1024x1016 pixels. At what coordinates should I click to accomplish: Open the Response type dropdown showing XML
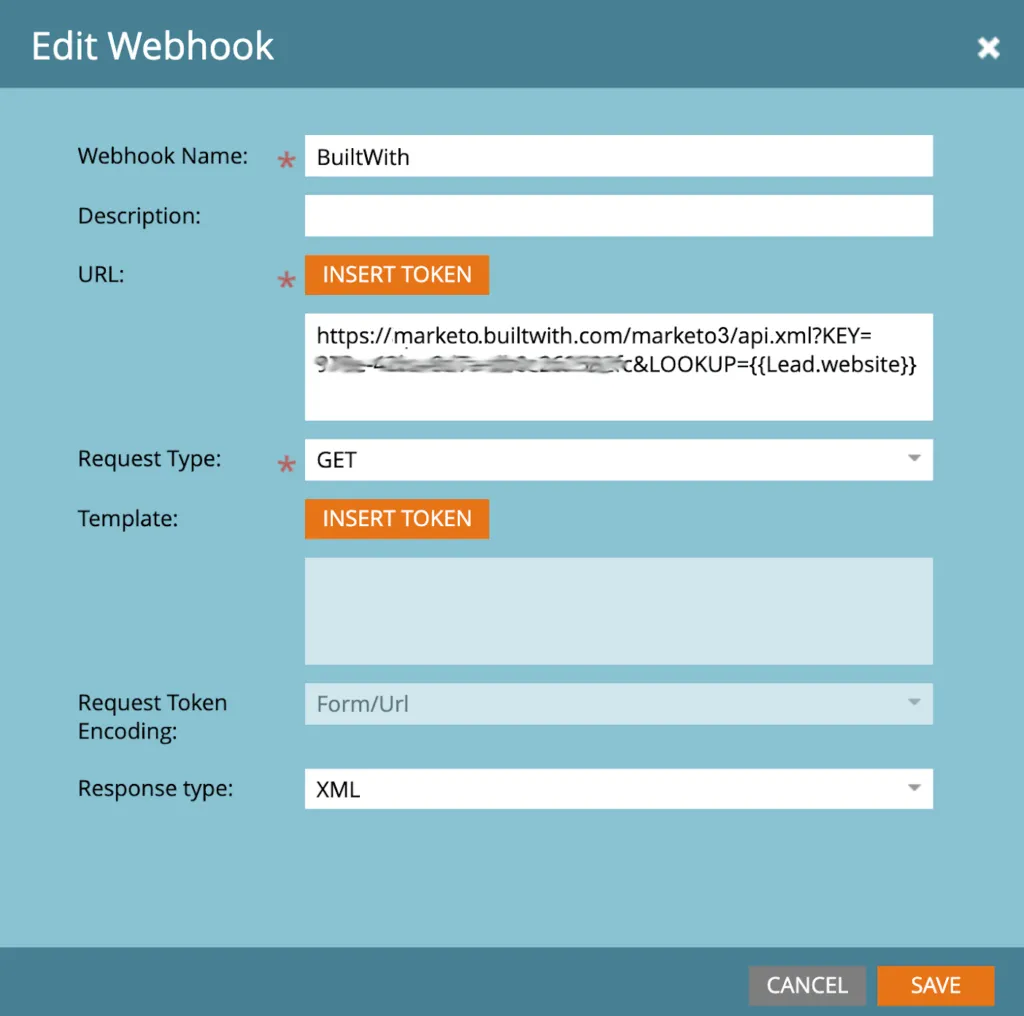[618, 789]
